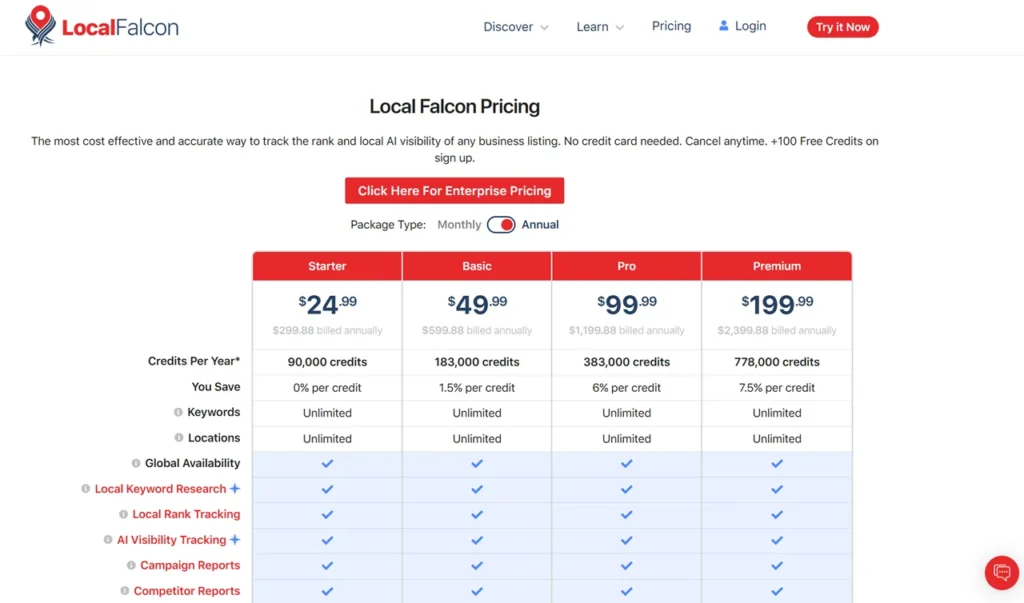Open the Pricing page in navigation

click(671, 26)
